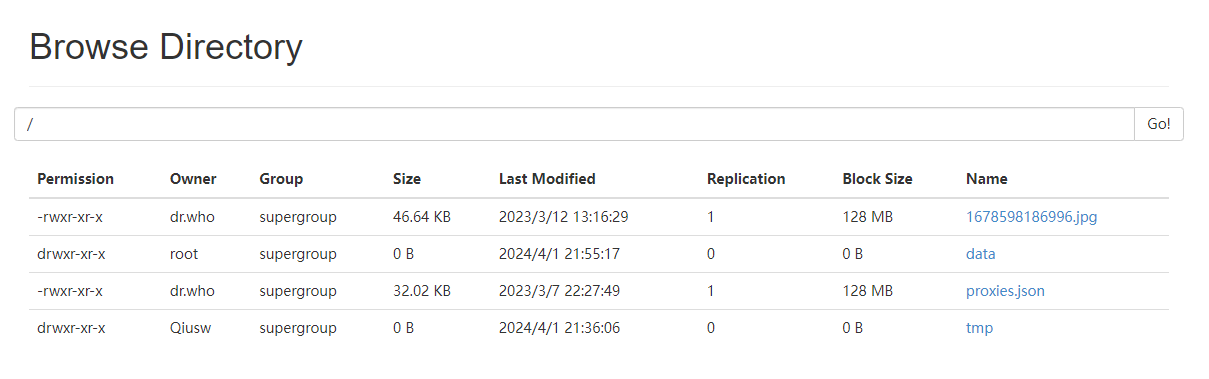The image size is (1209, 379).
Task: Focus the directory path input field
Action: [574, 124]
